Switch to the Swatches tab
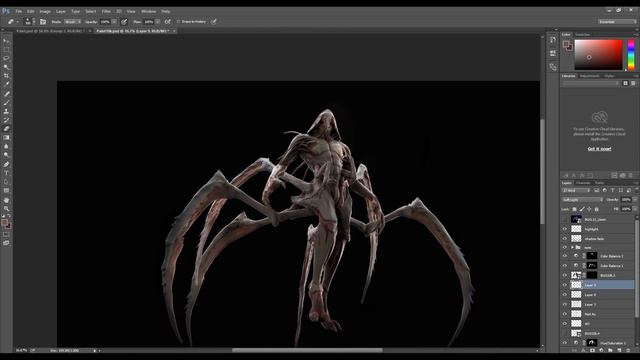This screenshot has height=360, width=640. 582,35
